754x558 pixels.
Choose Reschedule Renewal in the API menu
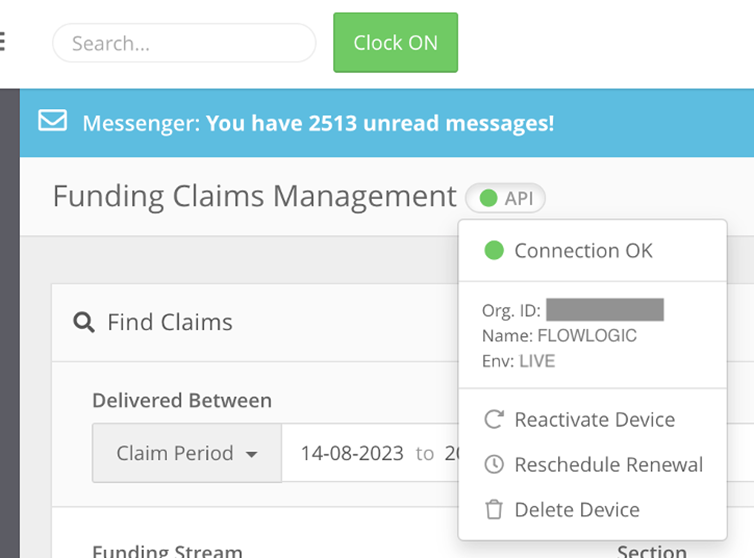[x=608, y=465]
